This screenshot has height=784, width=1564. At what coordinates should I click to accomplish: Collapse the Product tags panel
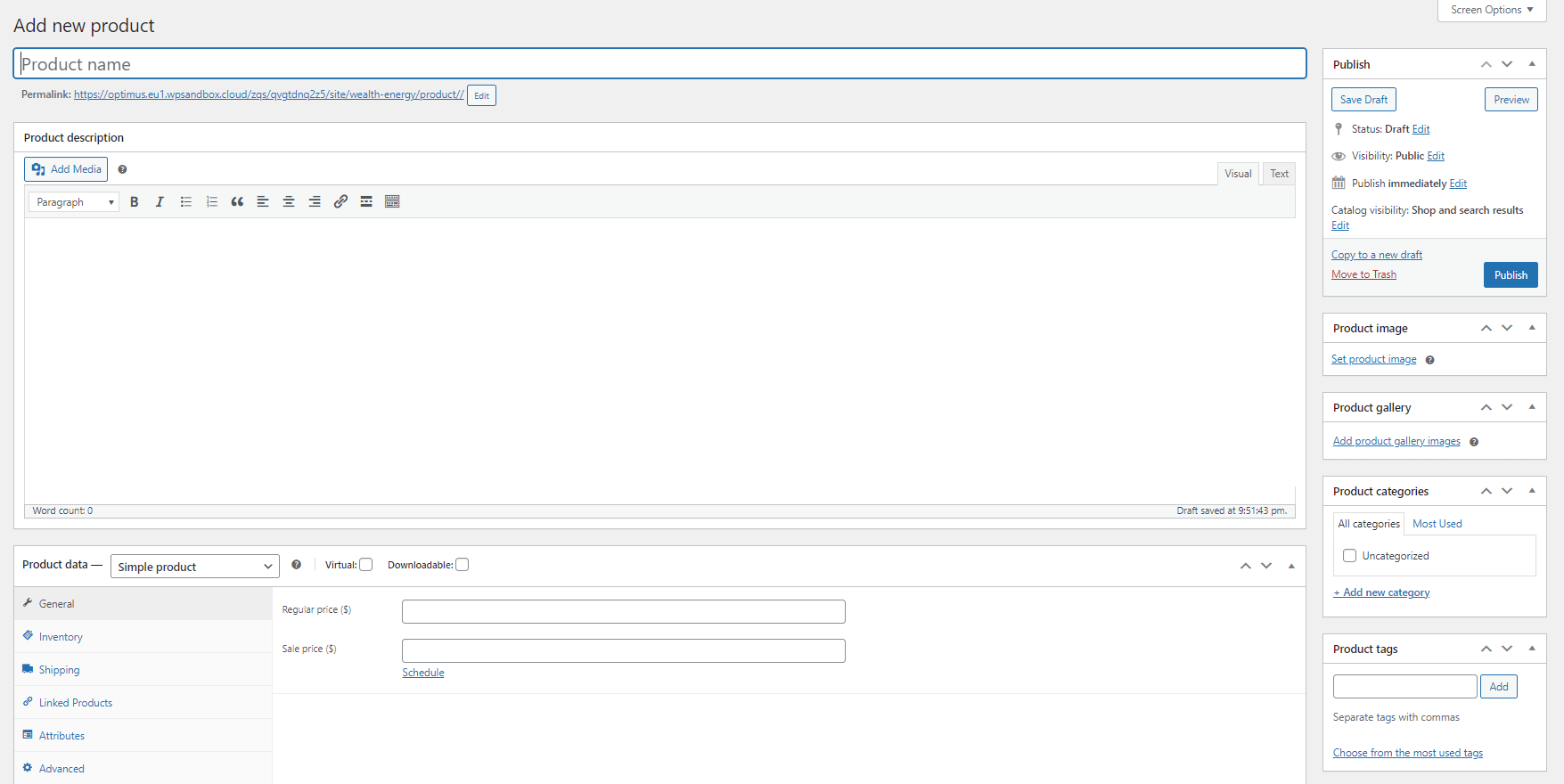click(1532, 649)
